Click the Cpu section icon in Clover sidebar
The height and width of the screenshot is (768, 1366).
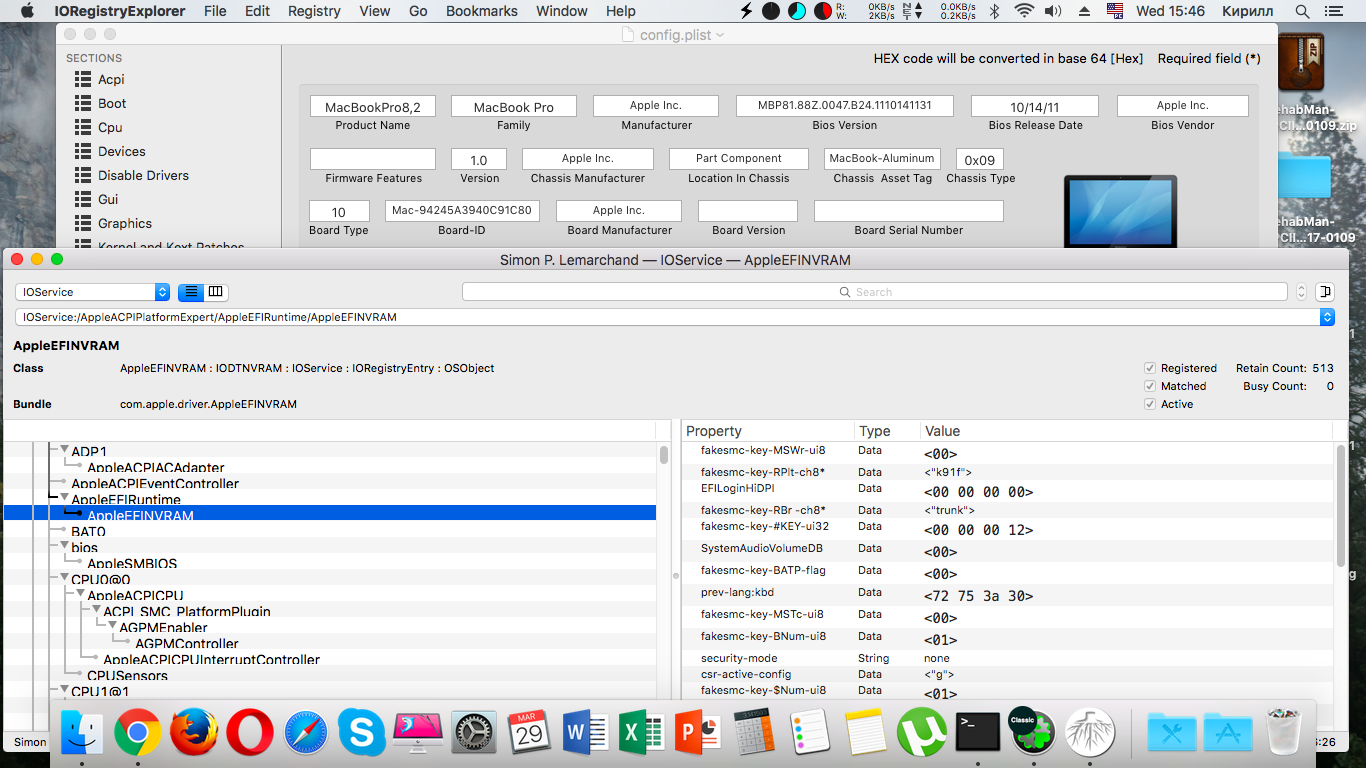coord(83,128)
